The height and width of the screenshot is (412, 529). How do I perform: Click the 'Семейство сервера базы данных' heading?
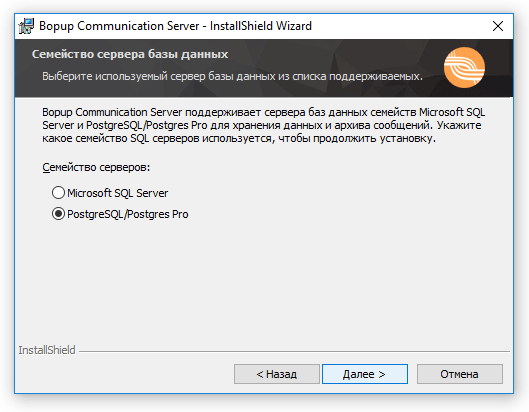130,54
